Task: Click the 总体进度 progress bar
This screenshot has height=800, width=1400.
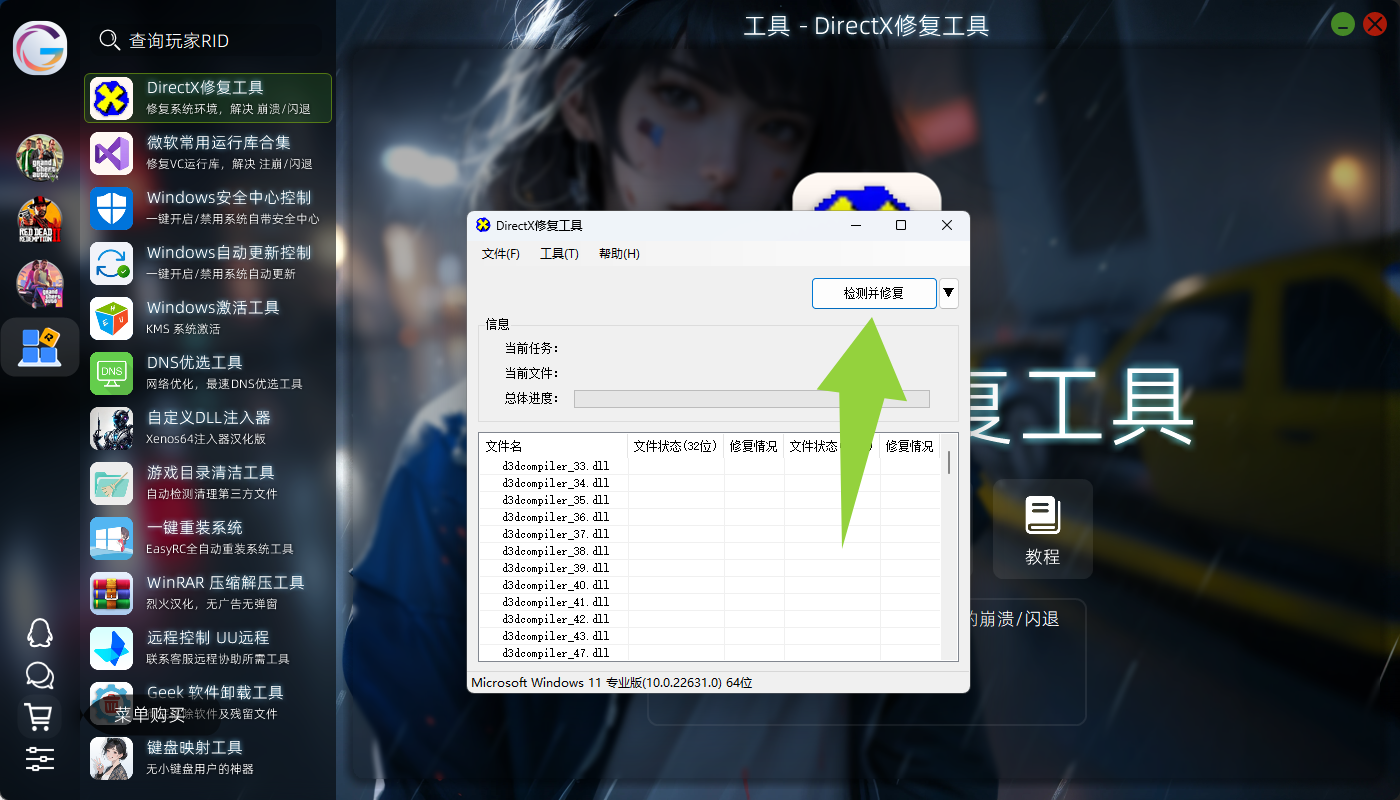Action: [x=751, y=399]
